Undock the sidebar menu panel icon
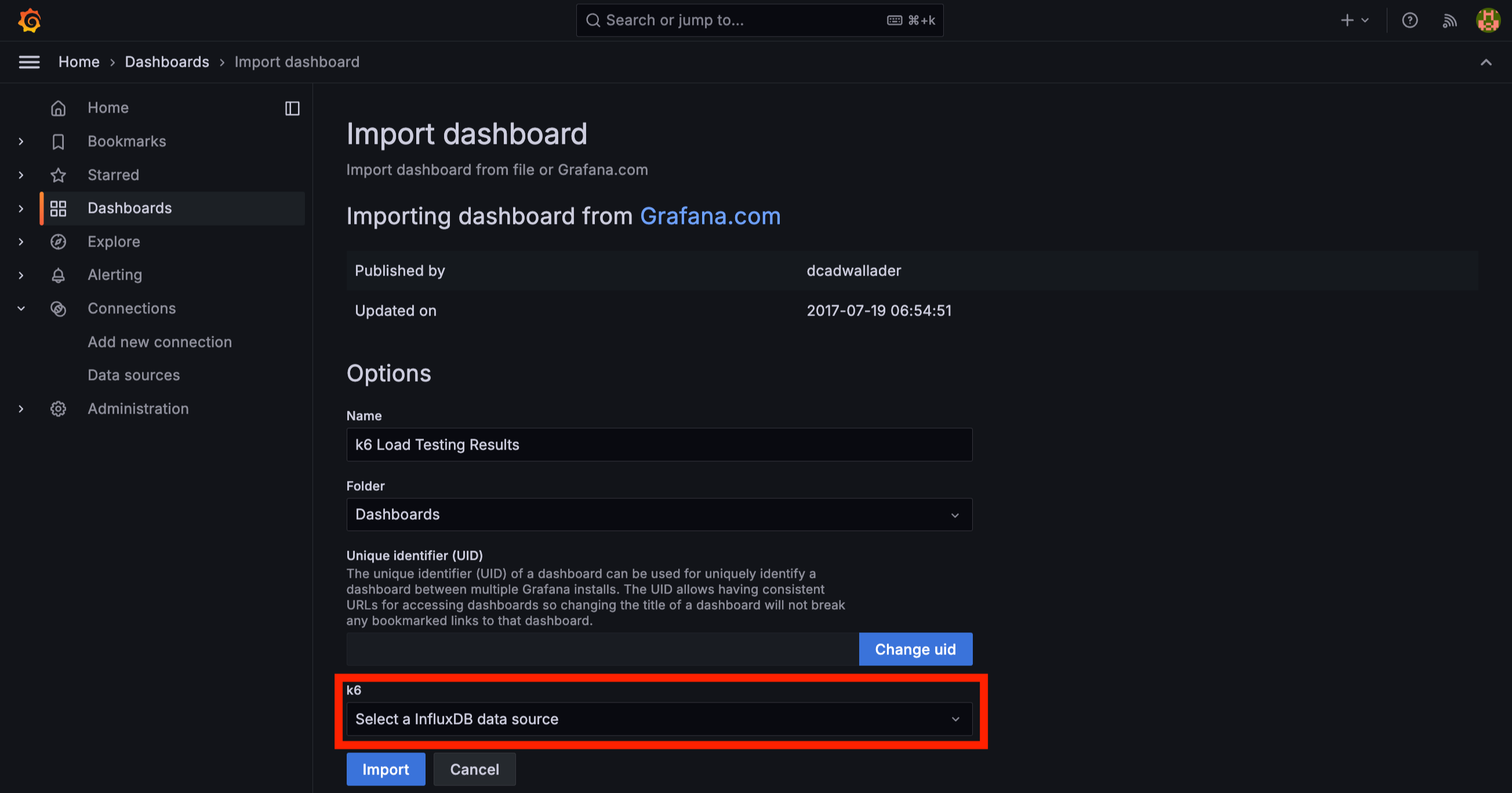The image size is (1512, 793). coord(292,108)
